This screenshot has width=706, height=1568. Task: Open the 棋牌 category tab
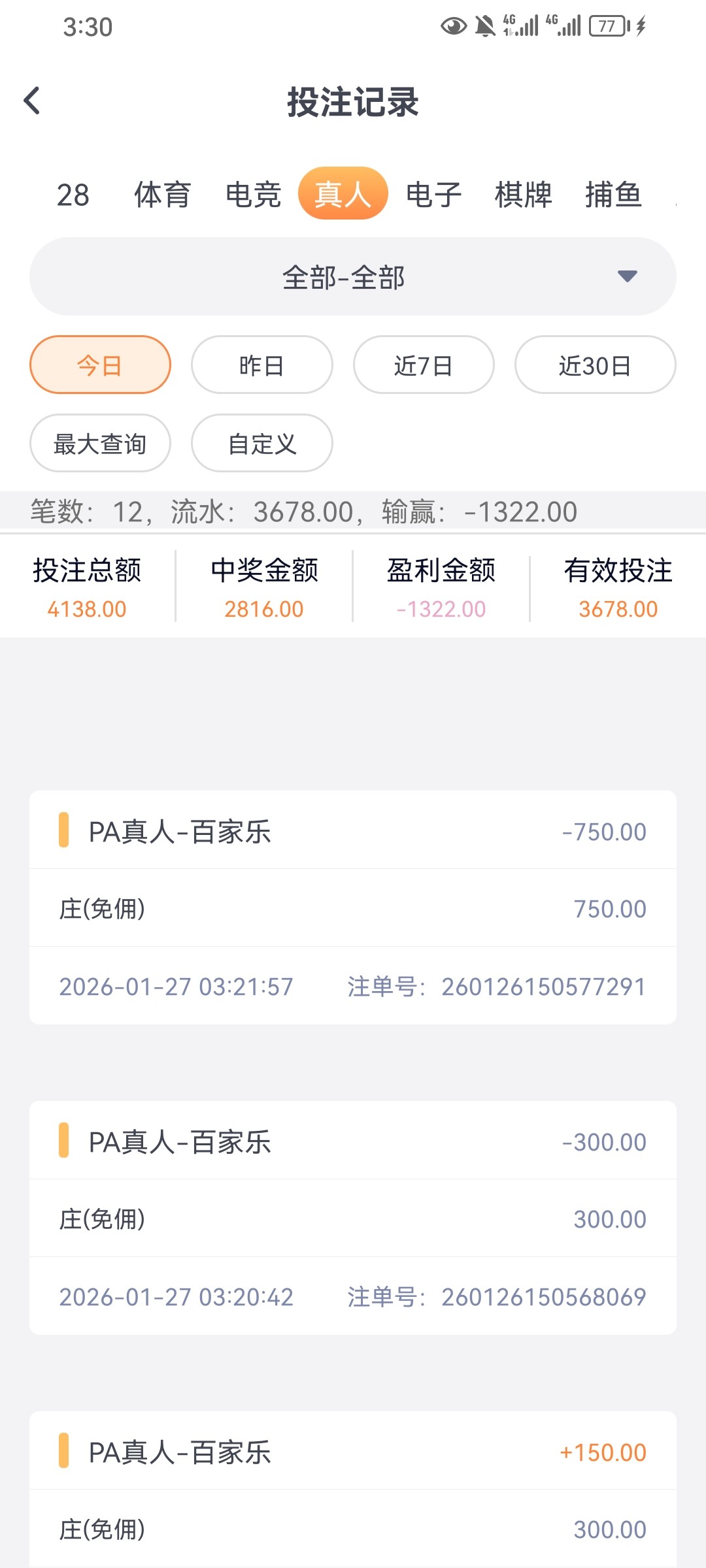coord(523,194)
